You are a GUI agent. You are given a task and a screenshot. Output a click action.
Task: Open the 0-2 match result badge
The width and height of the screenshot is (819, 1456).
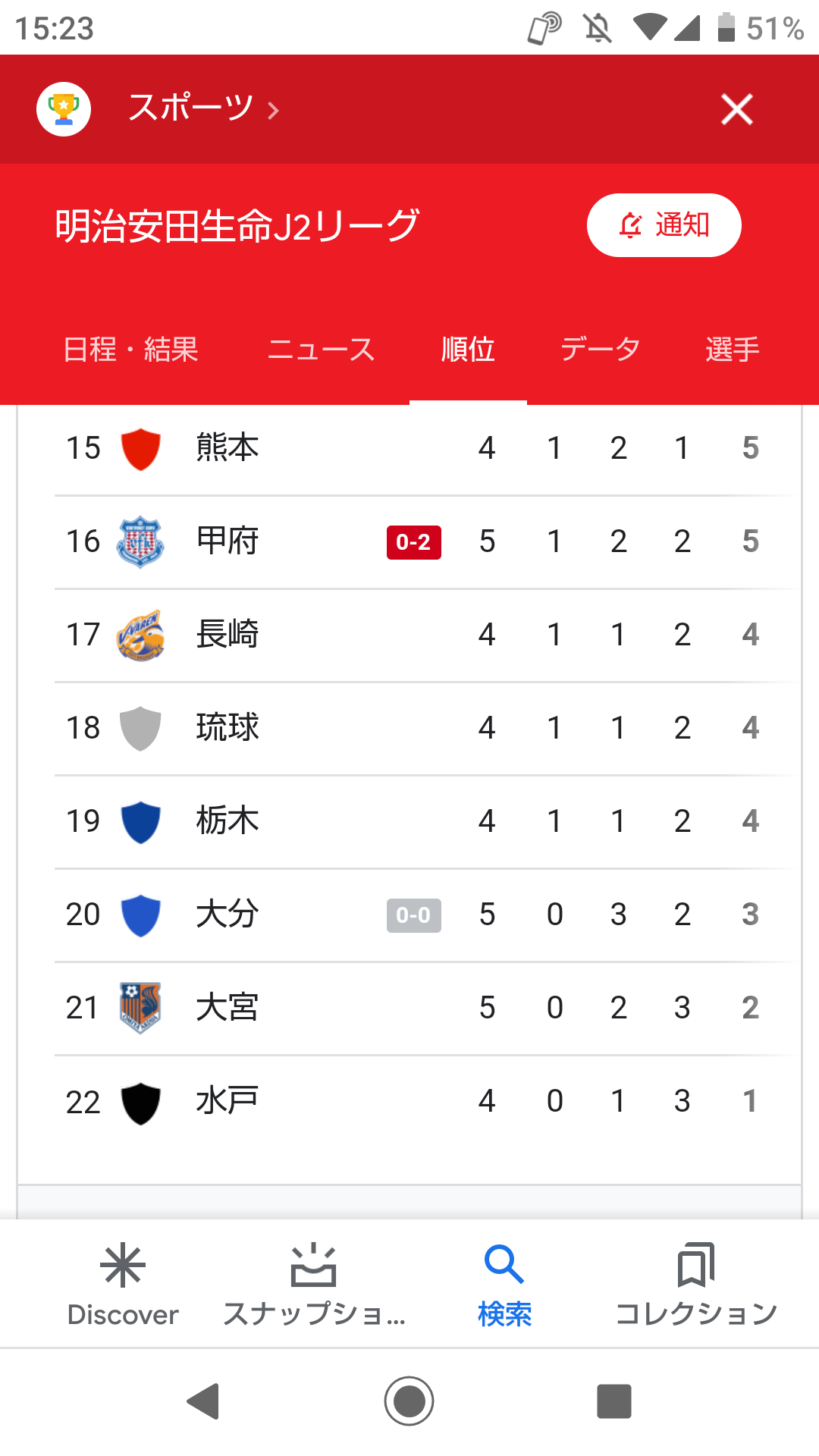pos(413,542)
